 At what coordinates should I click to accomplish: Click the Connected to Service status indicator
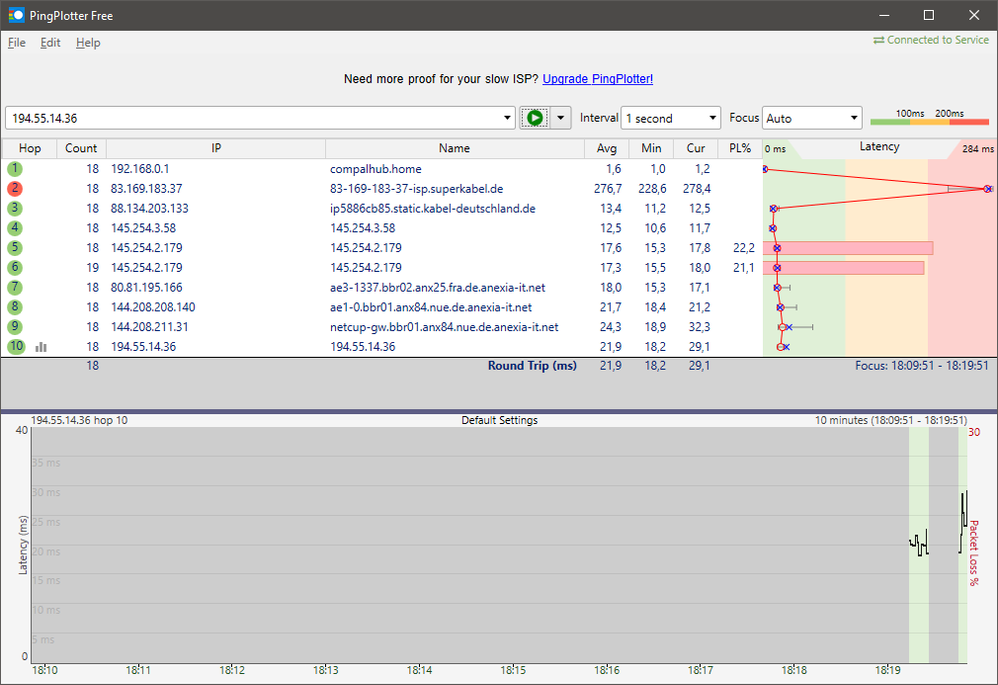932,40
